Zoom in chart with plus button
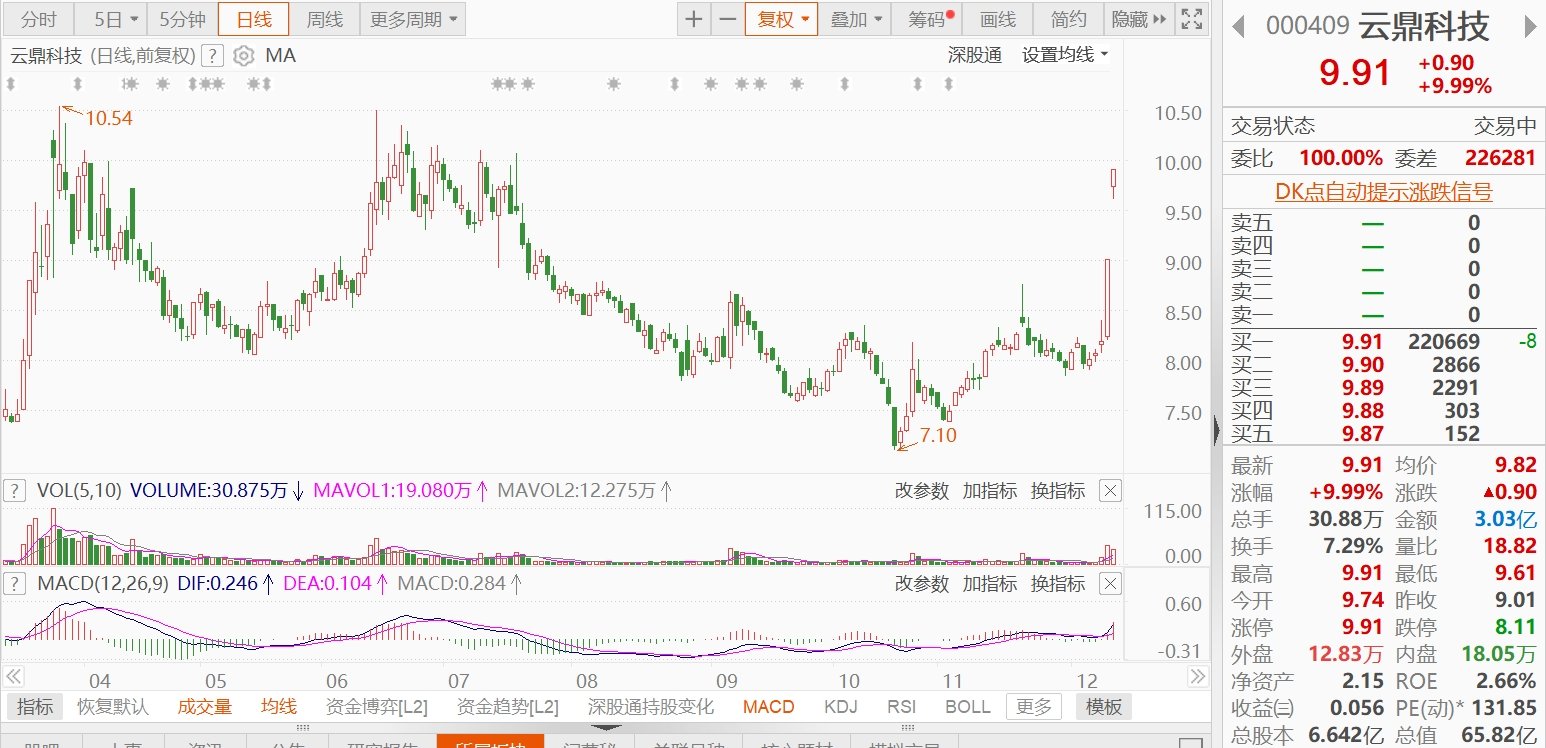This screenshot has height=748, width=1546. (693, 19)
